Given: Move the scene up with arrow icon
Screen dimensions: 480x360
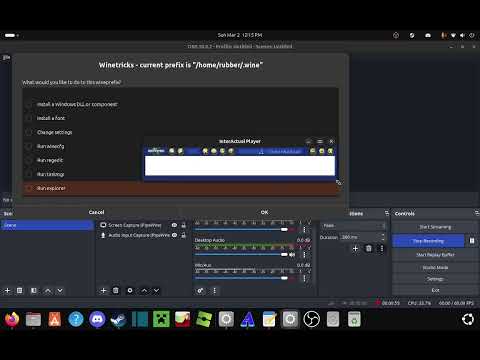Looking at the screenshot, I should [x=48, y=291].
